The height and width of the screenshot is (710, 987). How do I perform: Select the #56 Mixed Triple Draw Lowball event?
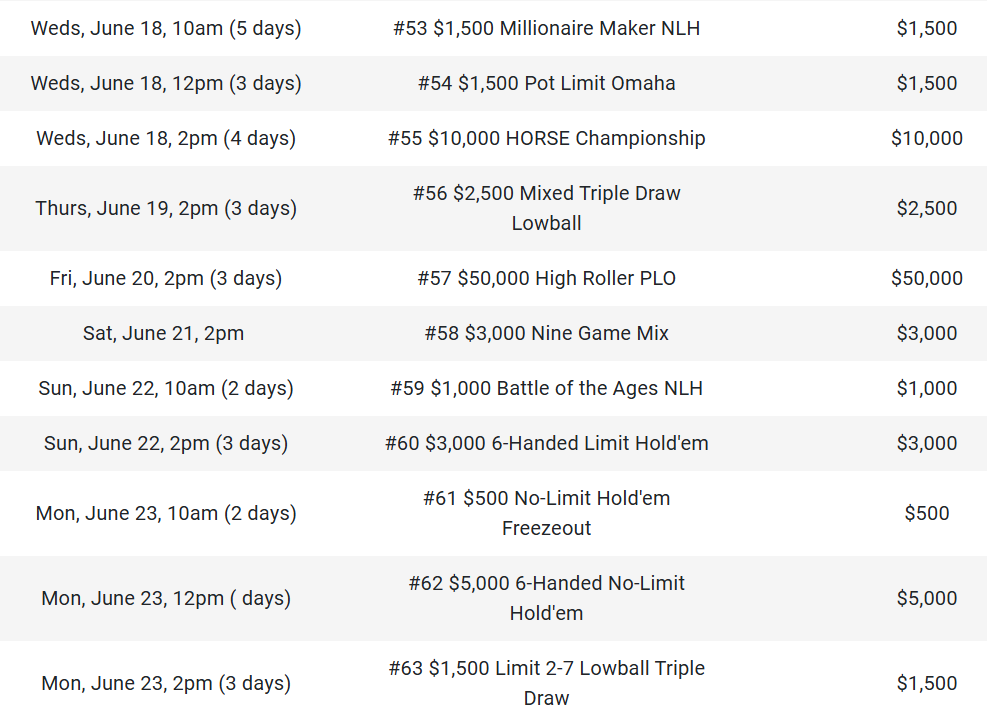546,208
